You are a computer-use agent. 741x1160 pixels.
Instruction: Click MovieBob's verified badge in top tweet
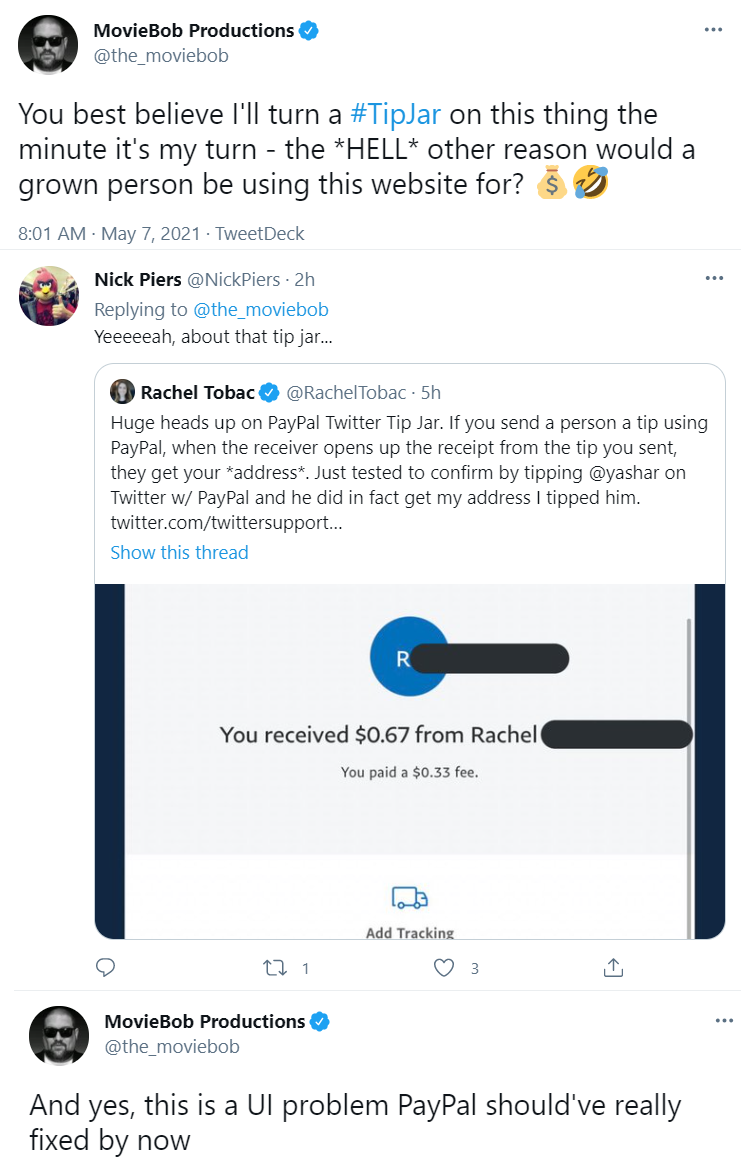pyautogui.click(x=308, y=30)
